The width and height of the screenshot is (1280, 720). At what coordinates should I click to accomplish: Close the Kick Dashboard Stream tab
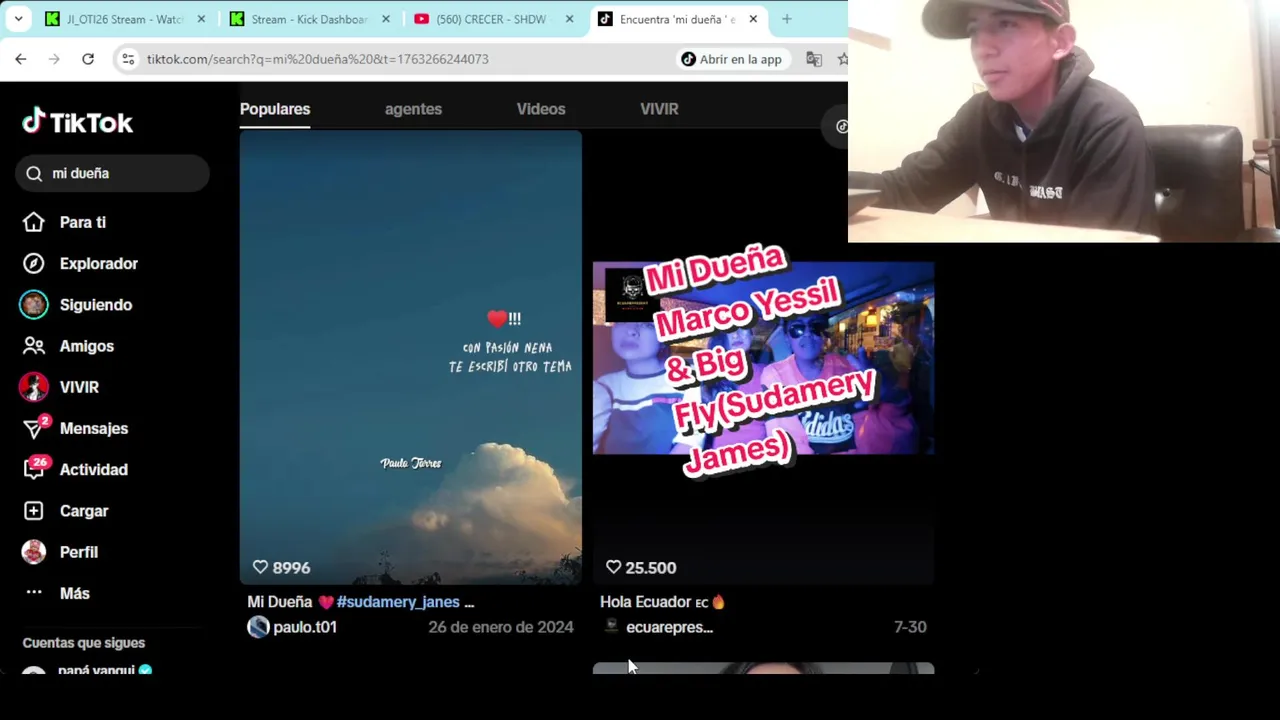386,19
